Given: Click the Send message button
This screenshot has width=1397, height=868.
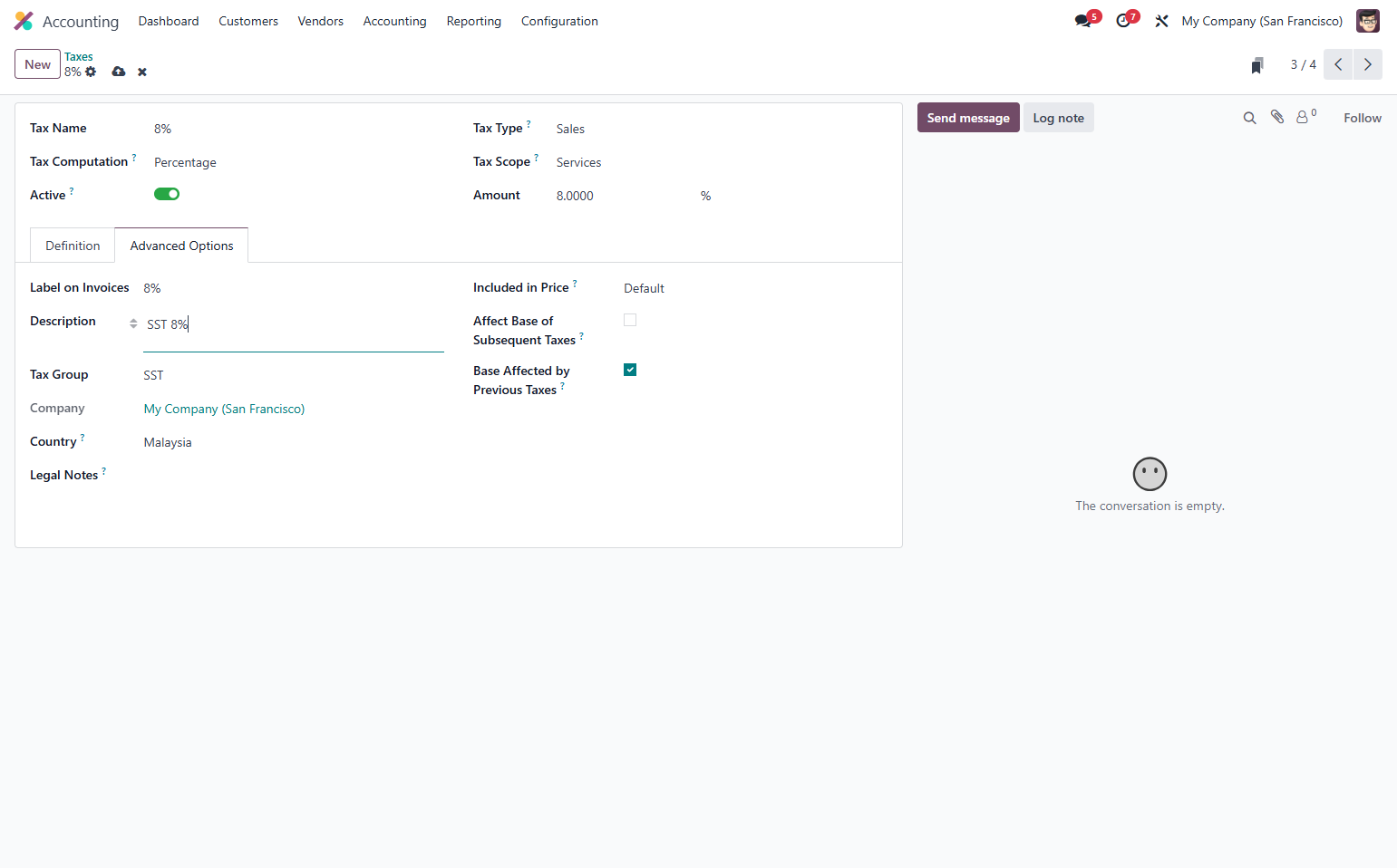Looking at the screenshot, I should (x=968, y=118).
